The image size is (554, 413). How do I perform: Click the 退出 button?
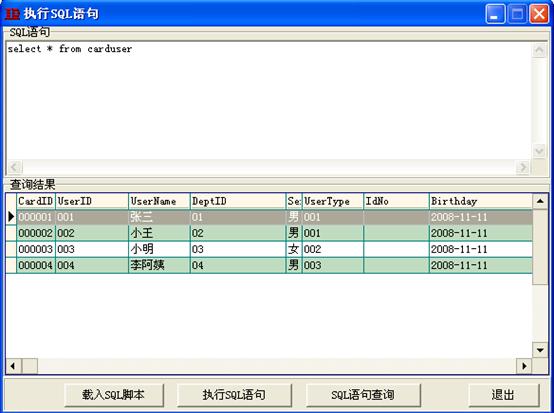[x=504, y=395]
